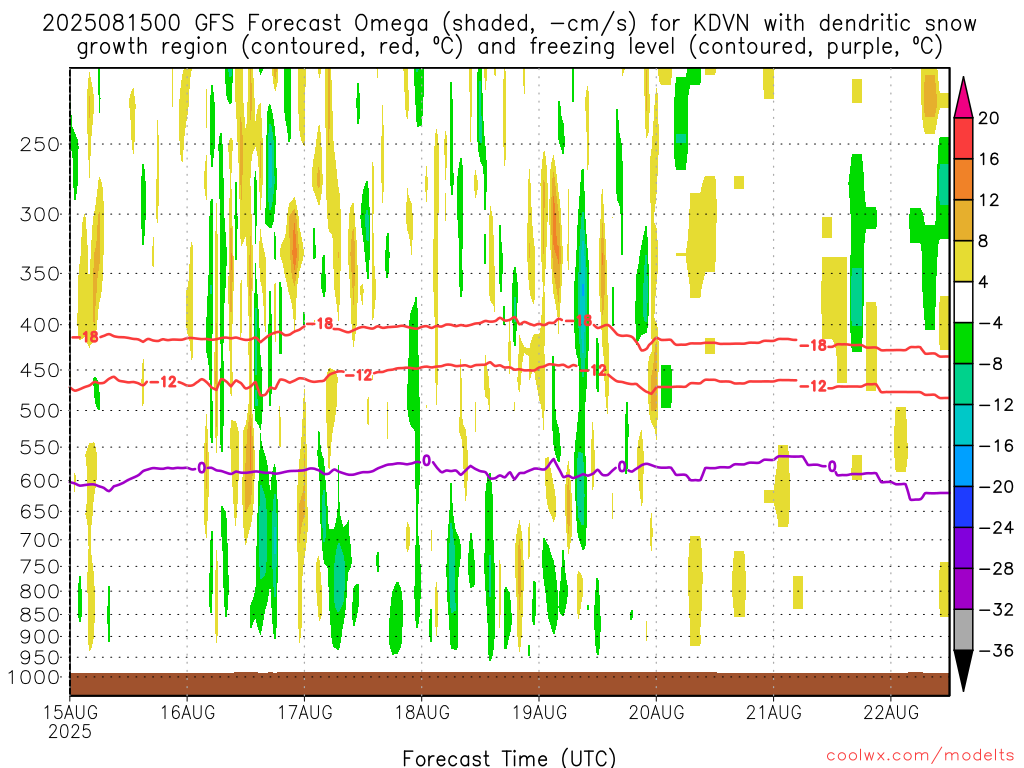This screenshot has width=1024, height=768.
Task: Click the 16AUG time axis label
Action: click(x=187, y=712)
